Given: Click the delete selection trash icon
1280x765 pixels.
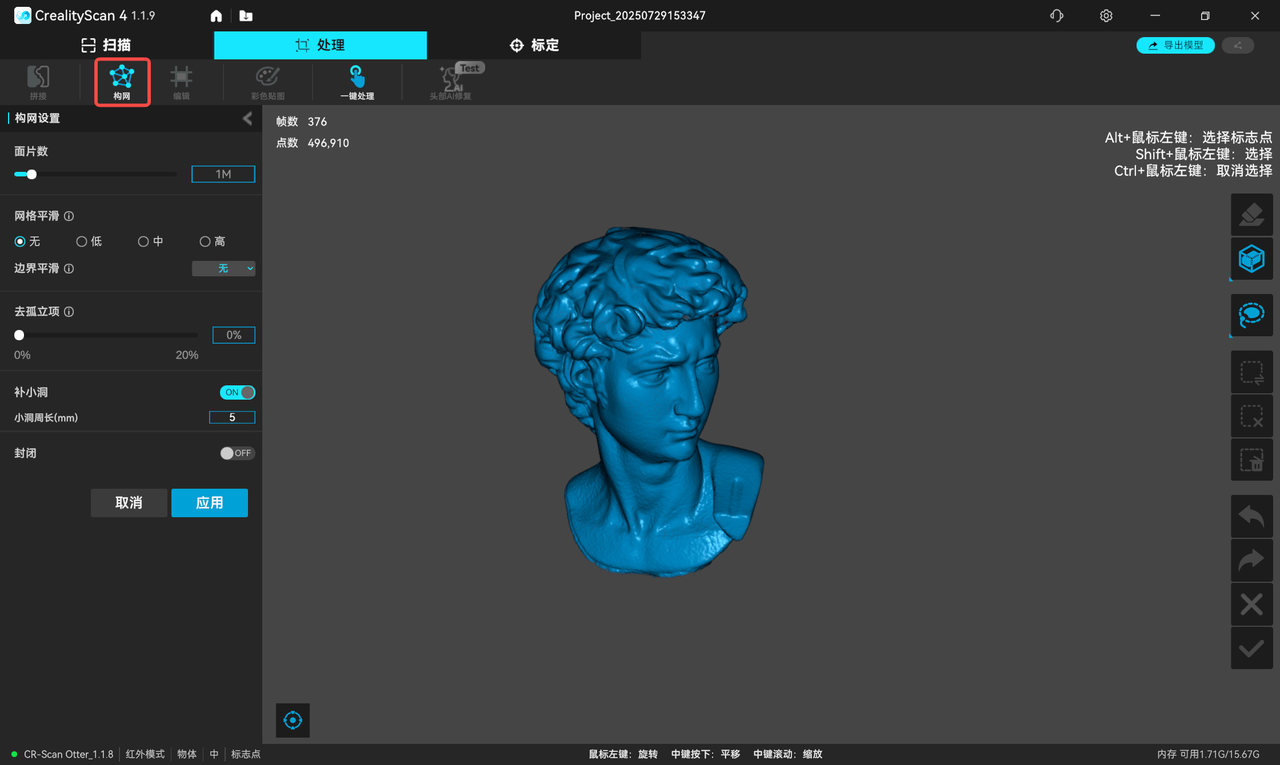Looking at the screenshot, I should pos(1251,460).
